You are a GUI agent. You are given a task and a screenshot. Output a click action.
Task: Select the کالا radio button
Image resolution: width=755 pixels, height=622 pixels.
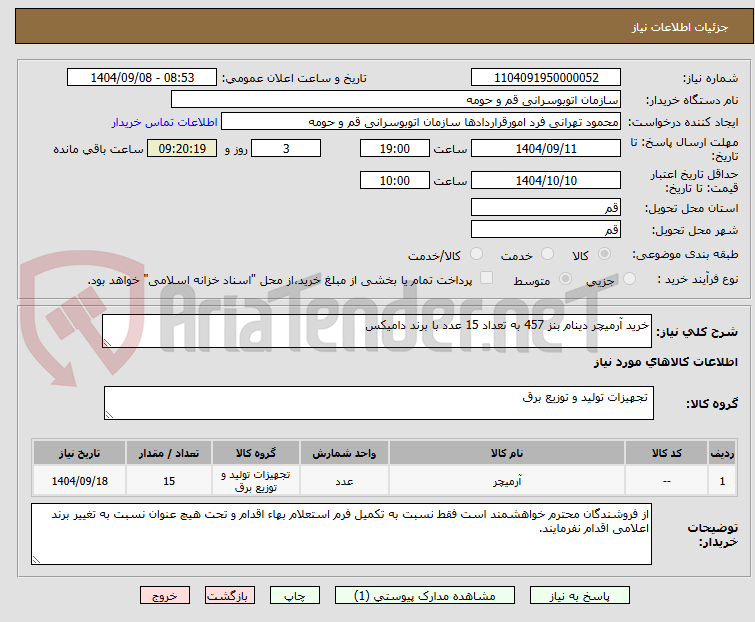[604, 254]
